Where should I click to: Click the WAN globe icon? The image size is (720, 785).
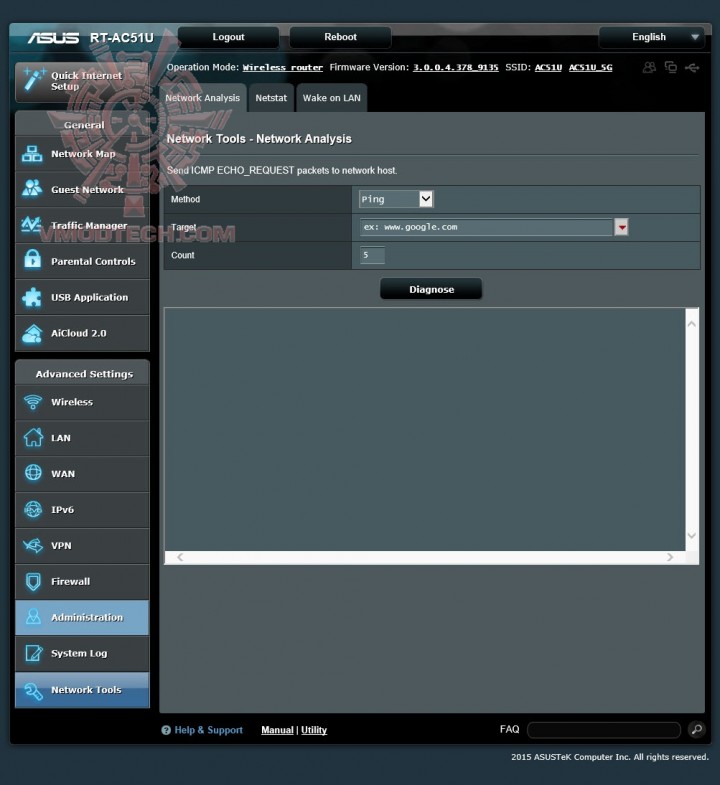tap(33, 473)
